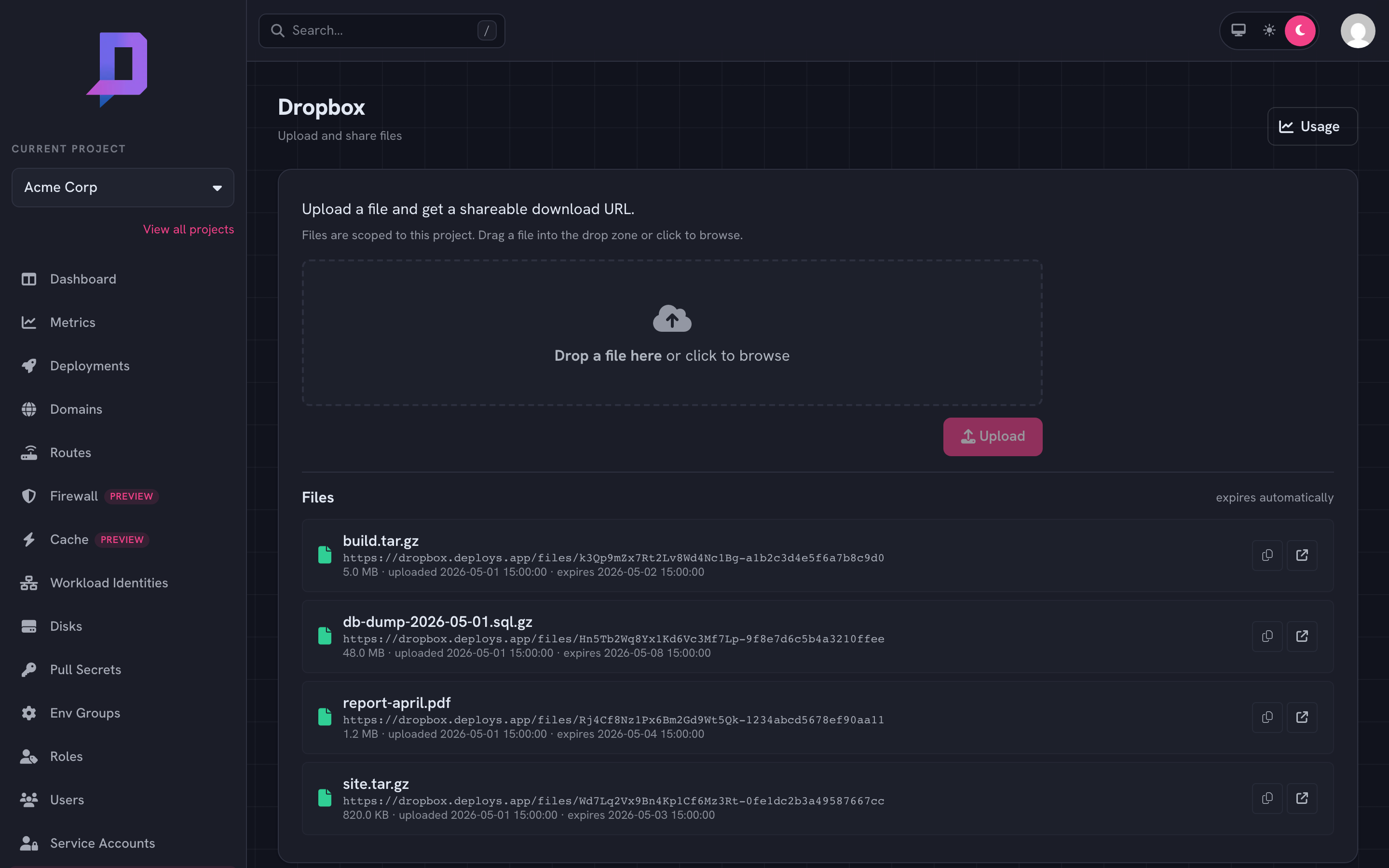This screenshot has width=1389, height=868.
Task: Select dark theme moon icon
Action: click(1300, 30)
